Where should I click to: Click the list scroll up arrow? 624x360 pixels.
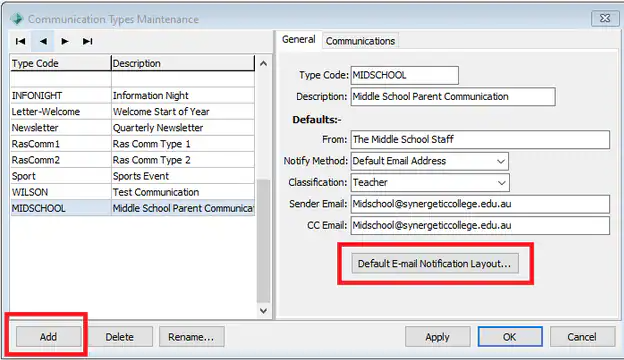[263, 63]
